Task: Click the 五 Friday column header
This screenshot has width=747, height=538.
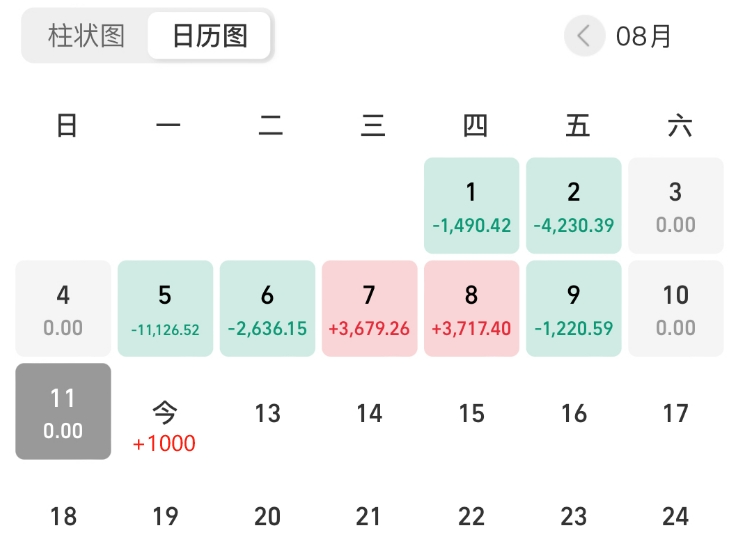Action: pyautogui.click(x=577, y=126)
